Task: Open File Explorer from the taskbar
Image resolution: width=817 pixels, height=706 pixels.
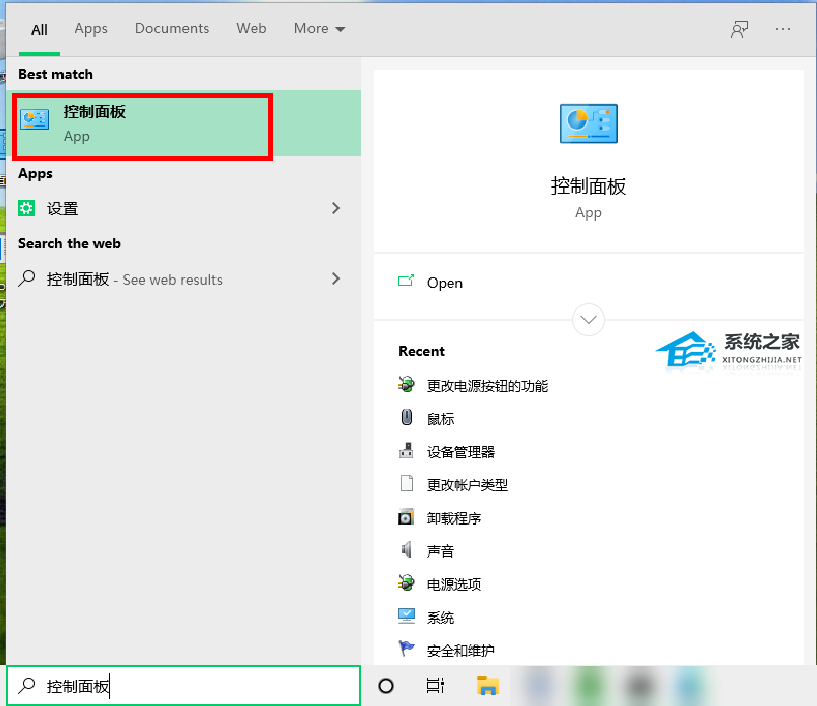Action: [x=488, y=686]
